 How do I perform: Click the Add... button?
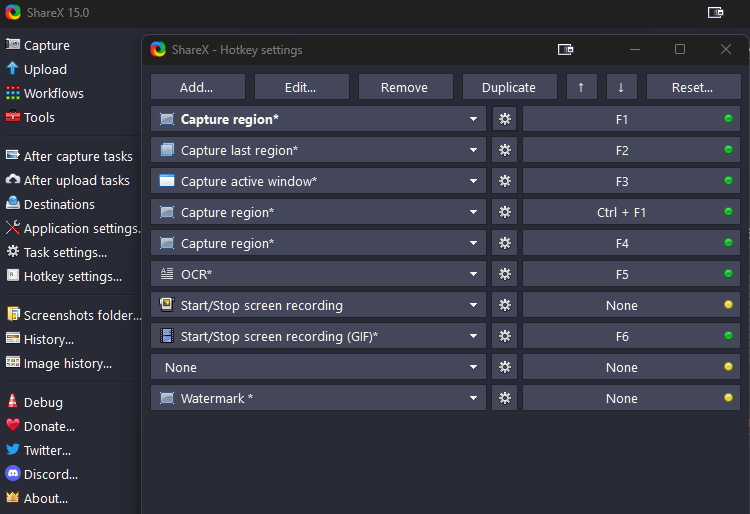(x=198, y=87)
